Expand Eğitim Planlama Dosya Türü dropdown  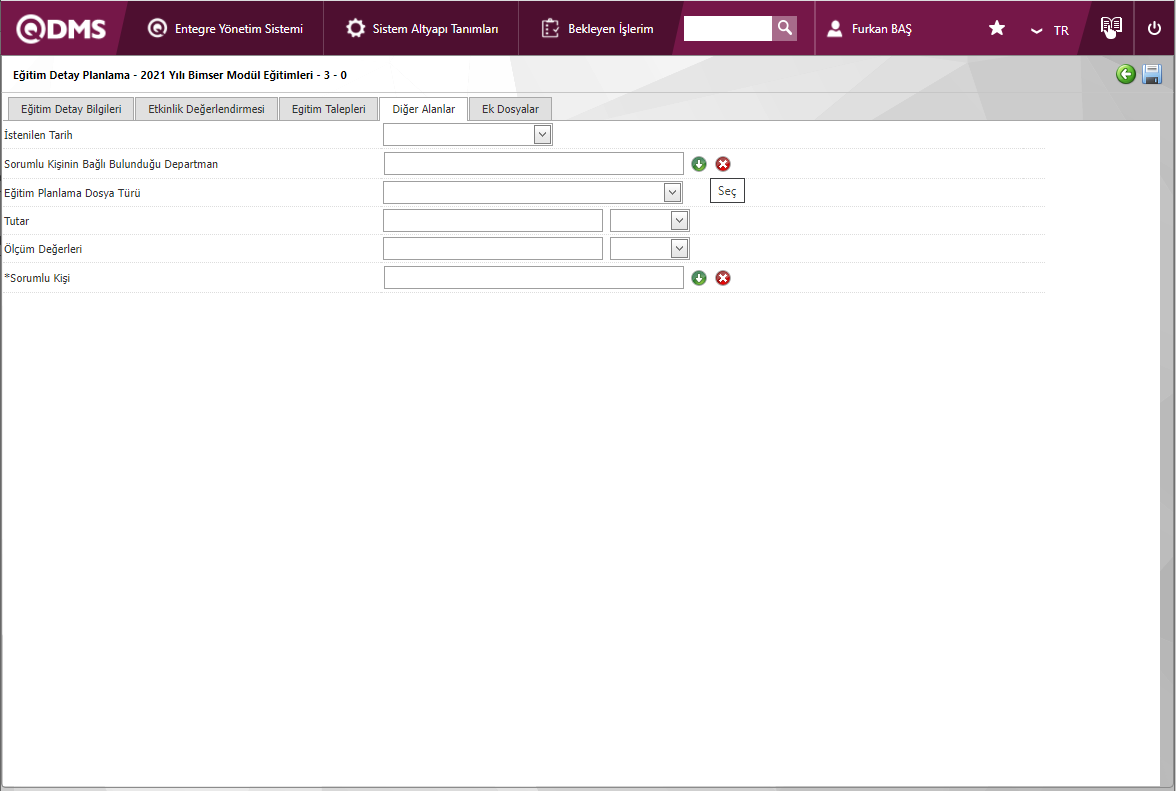click(672, 192)
